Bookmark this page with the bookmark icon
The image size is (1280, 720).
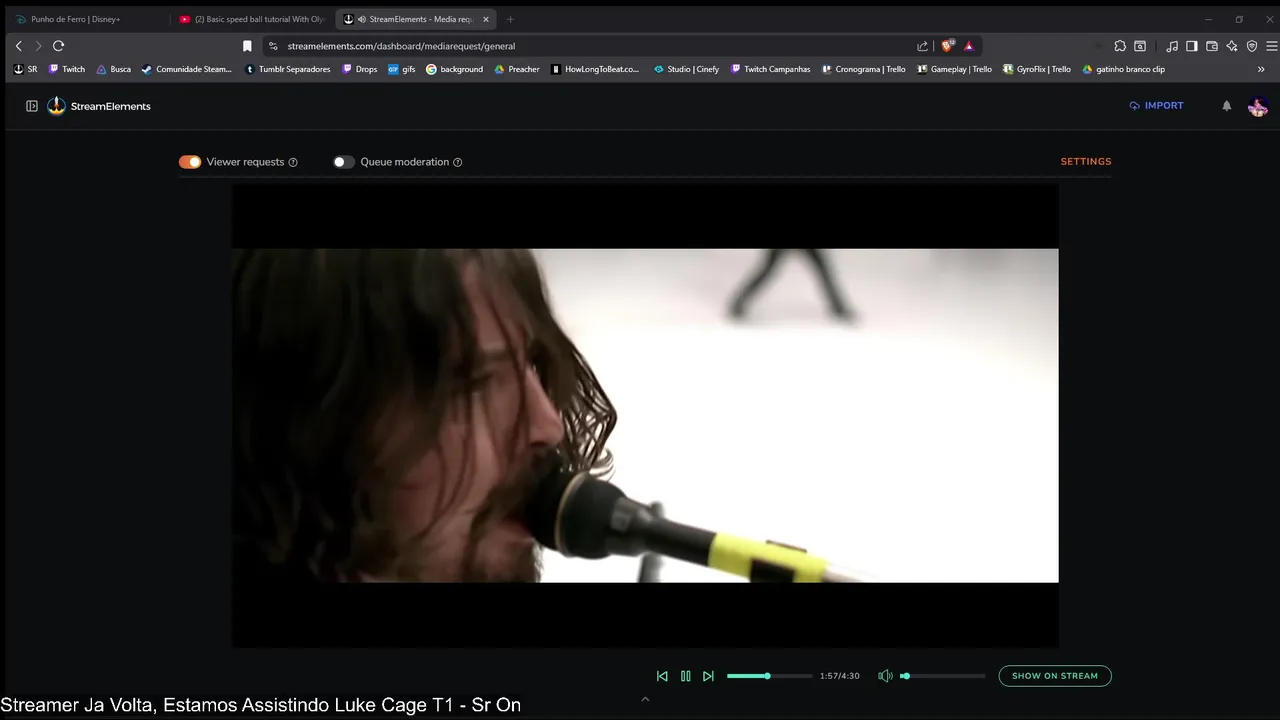[x=247, y=46]
